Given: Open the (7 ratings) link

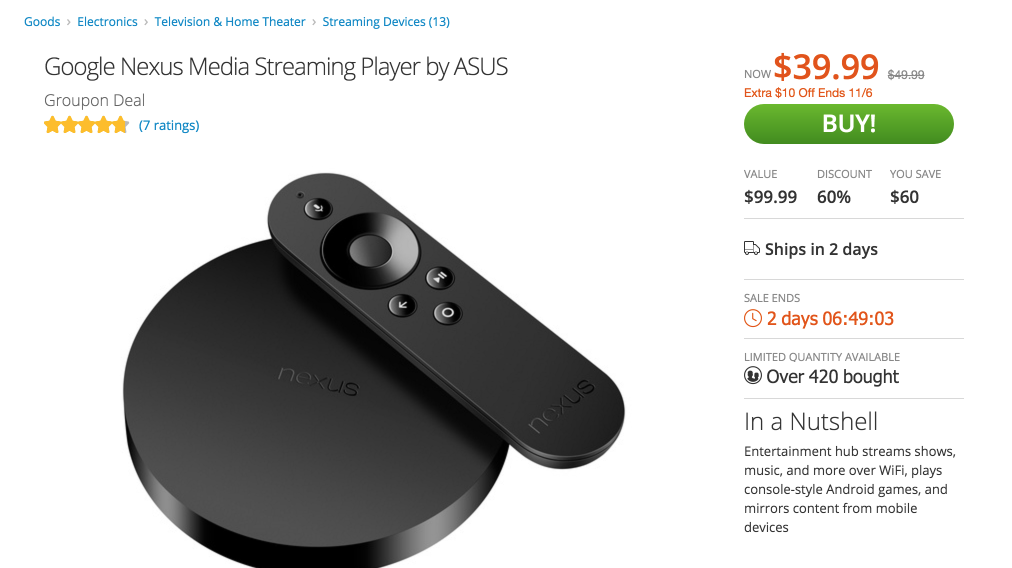Looking at the screenshot, I should click(x=169, y=125).
